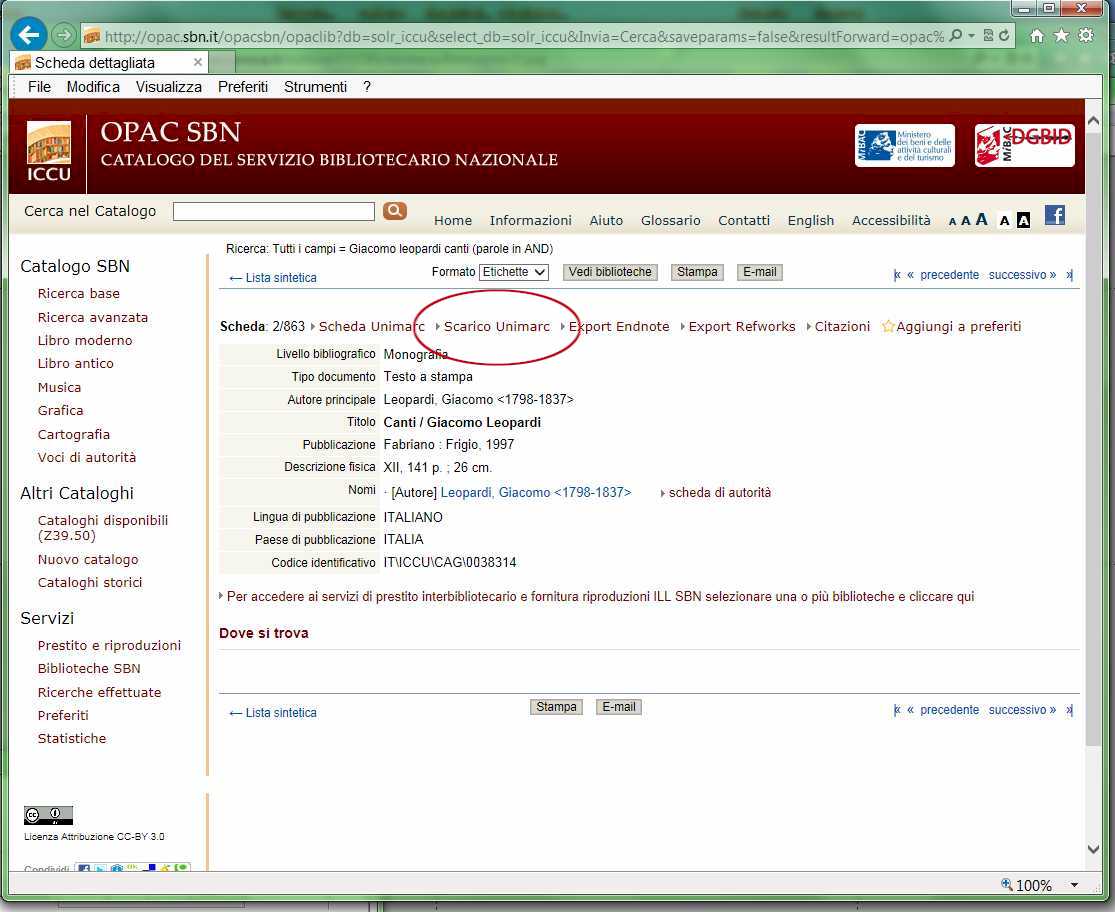Open browser tools gear icon

click(1086, 35)
